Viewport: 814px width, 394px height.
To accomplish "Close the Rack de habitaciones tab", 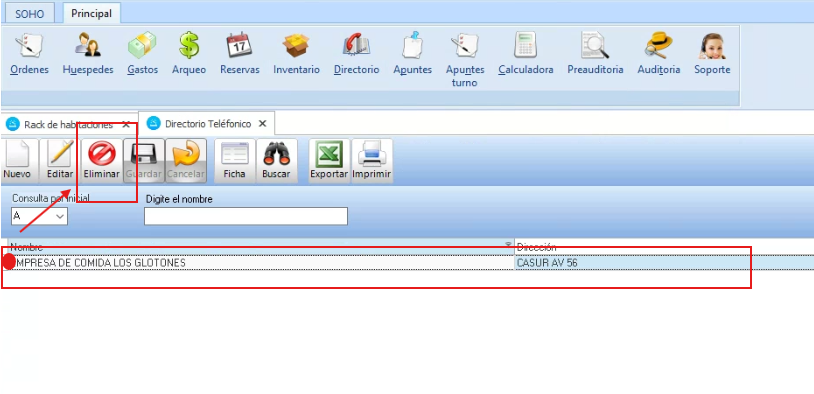I will [126, 125].
